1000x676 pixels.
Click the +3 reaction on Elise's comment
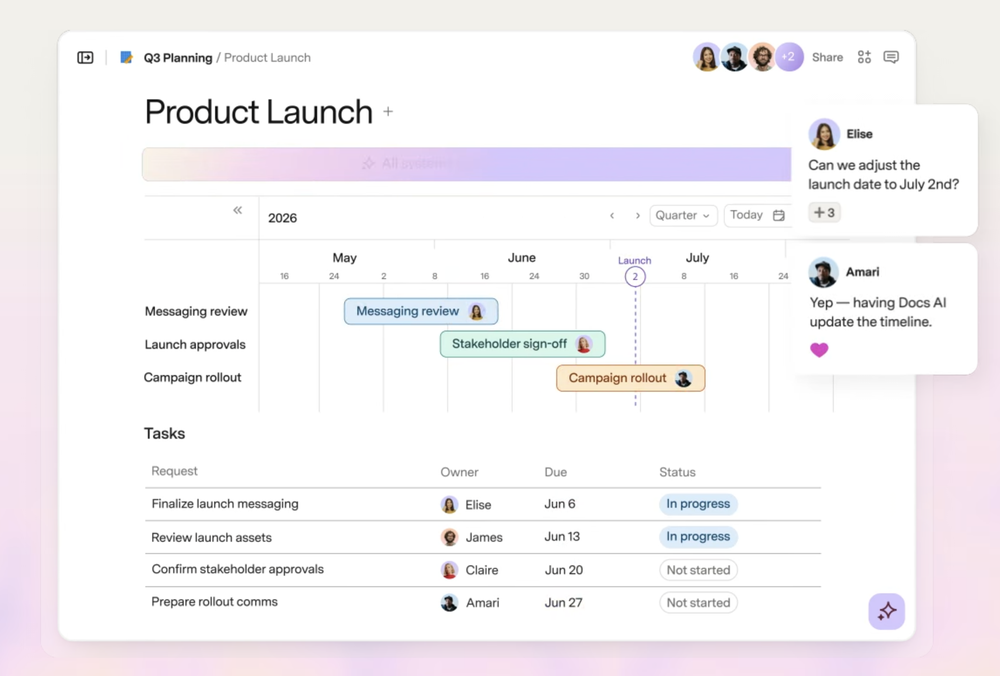pos(825,212)
